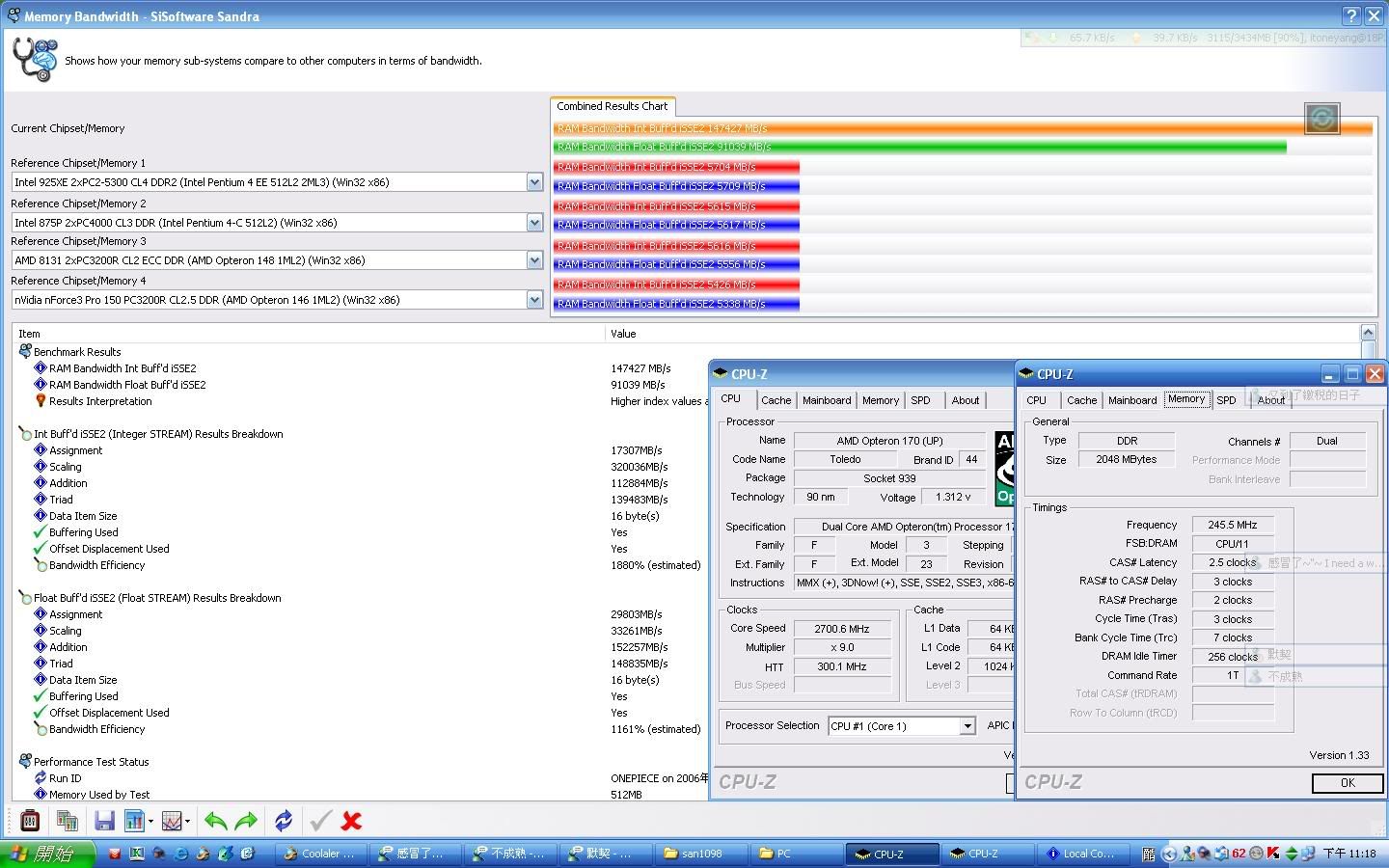Viewport: 1389px width, 868px height.
Task: Open the Cache tab in CPU-Z processor window
Action: tap(776, 400)
